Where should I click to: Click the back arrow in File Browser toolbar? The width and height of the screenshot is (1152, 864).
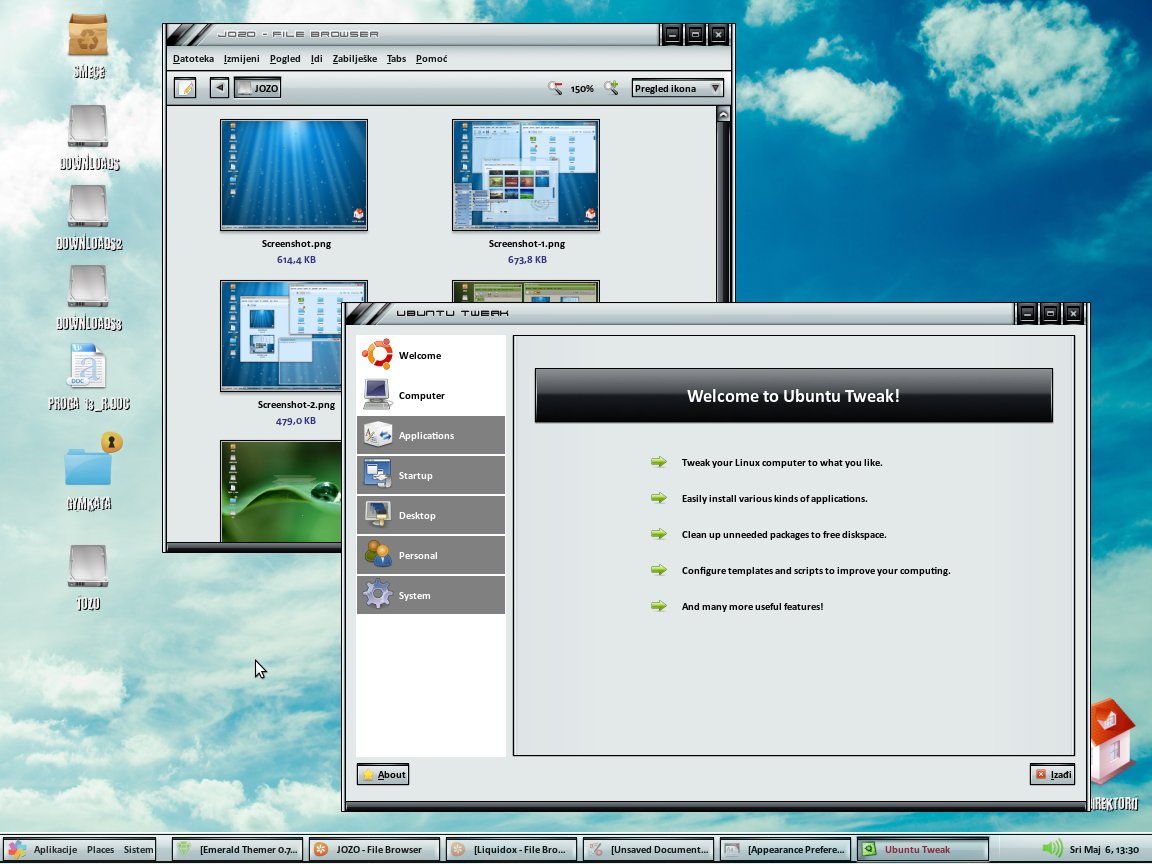(219, 88)
